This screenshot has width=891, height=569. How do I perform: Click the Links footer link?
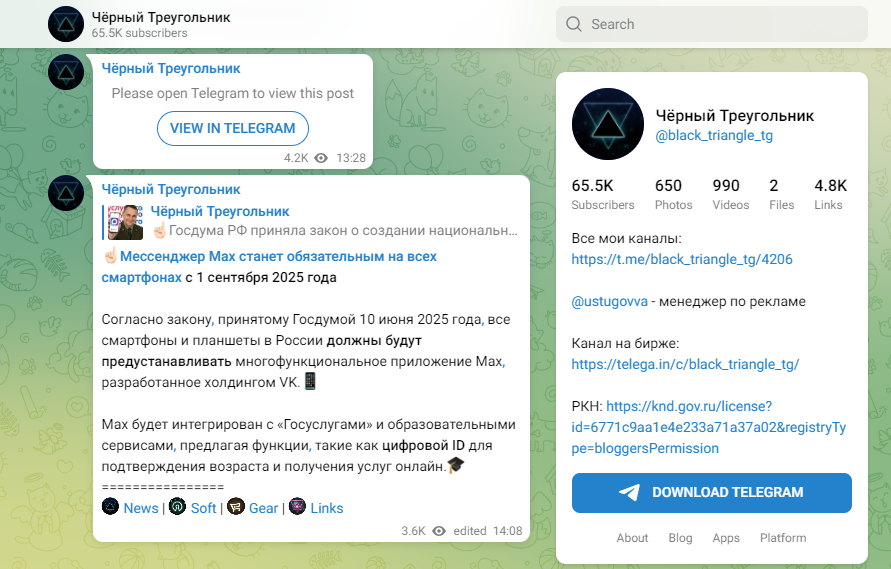327,508
